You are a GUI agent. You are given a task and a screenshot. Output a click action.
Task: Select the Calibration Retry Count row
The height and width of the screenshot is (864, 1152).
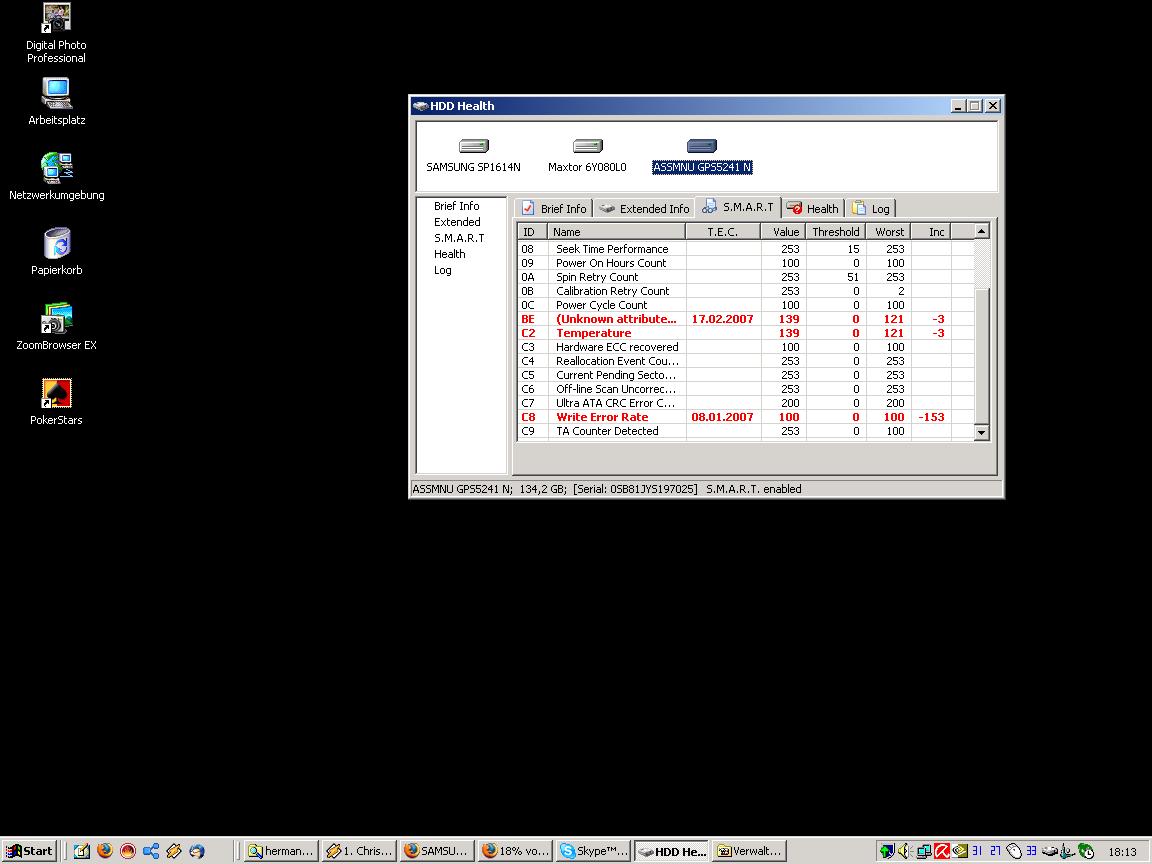tap(746, 291)
